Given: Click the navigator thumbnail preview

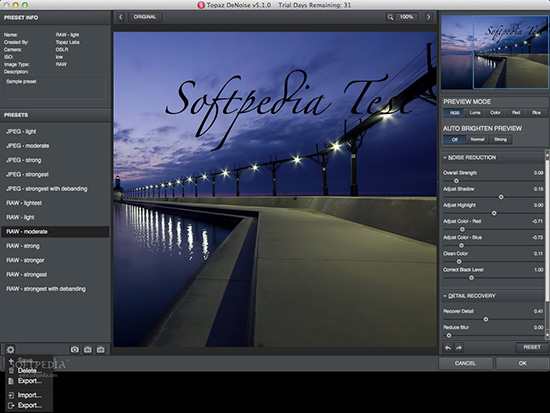Looking at the screenshot, I should coord(494,52).
